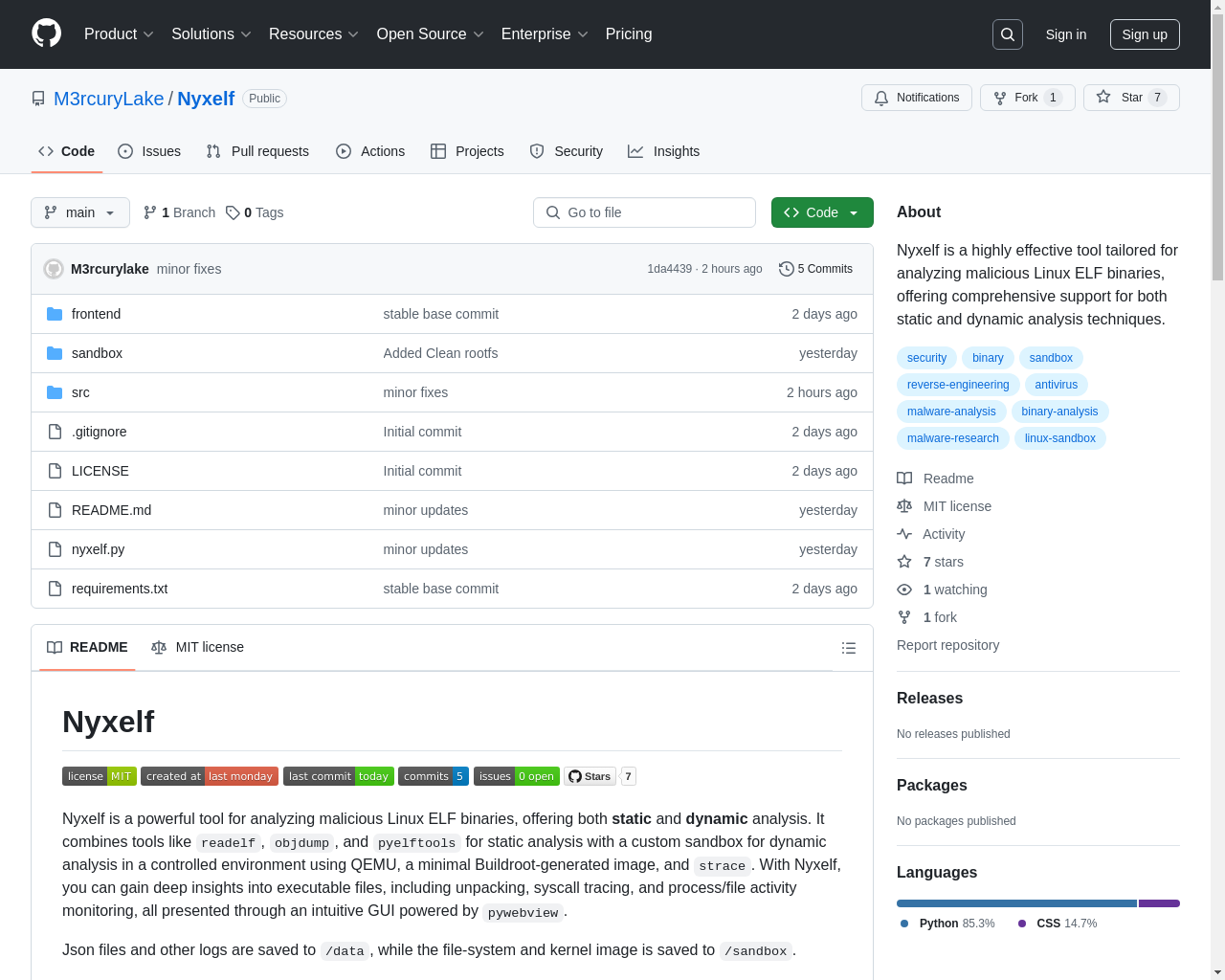
Task: Expand the Solutions menu
Action: click(x=212, y=34)
